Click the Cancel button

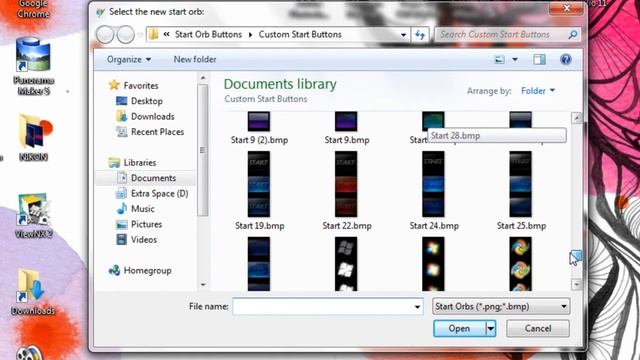pos(538,329)
